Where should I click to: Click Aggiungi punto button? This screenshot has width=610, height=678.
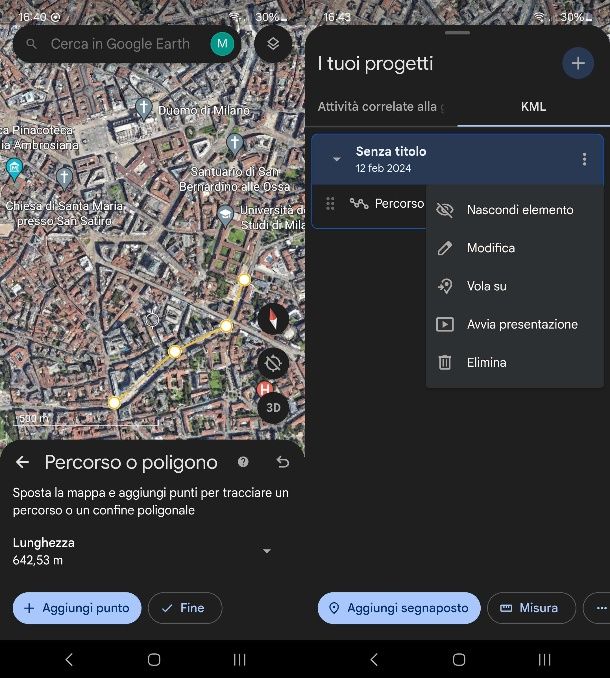pyautogui.click(x=77, y=608)
